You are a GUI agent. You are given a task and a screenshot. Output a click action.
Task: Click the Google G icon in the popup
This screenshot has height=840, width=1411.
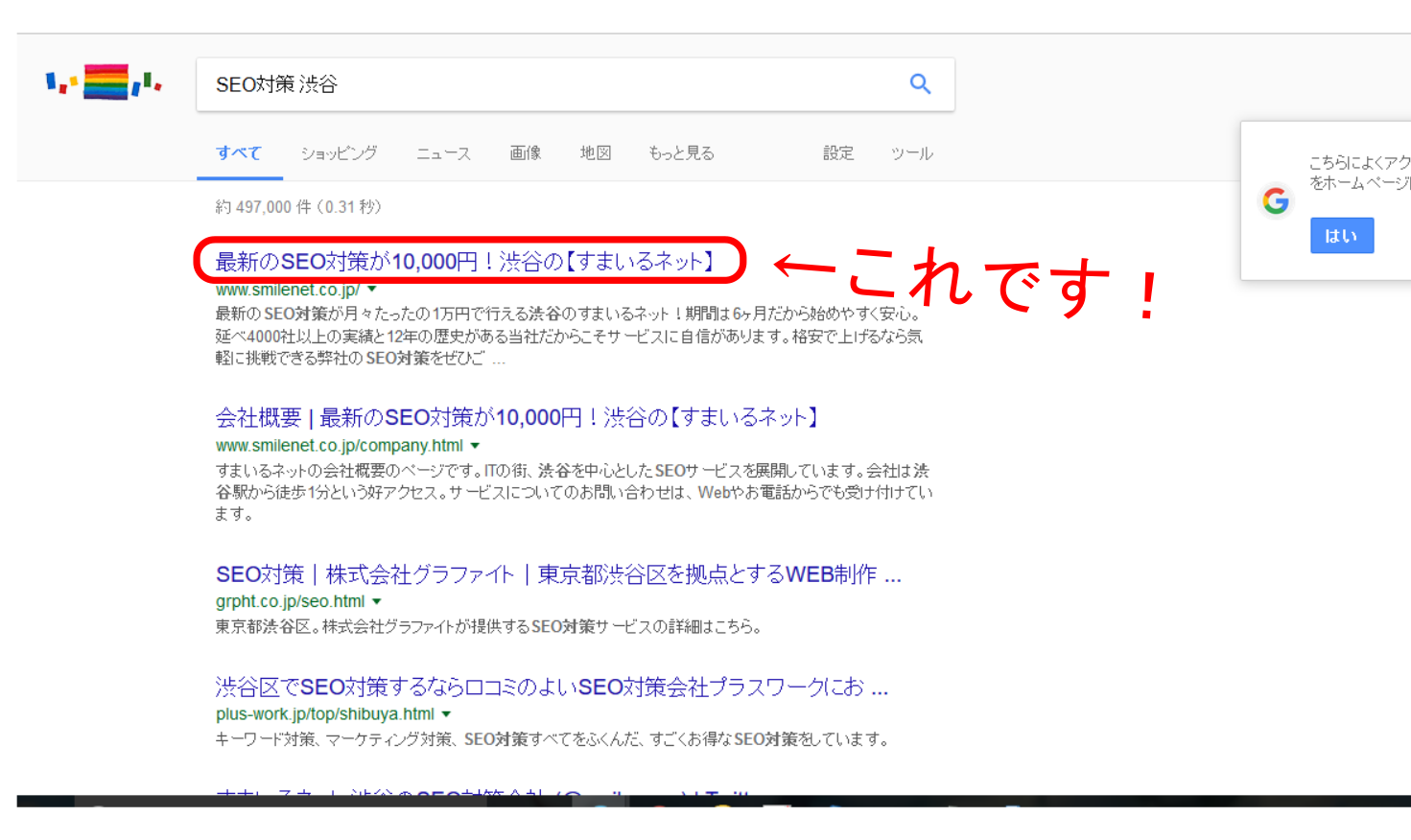1275,201
